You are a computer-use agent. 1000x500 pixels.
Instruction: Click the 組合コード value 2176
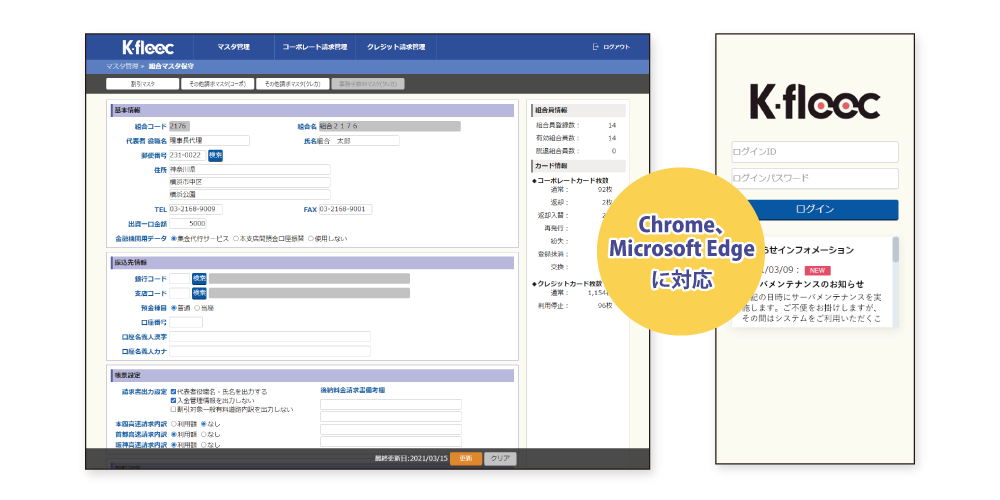coord(179,126)
